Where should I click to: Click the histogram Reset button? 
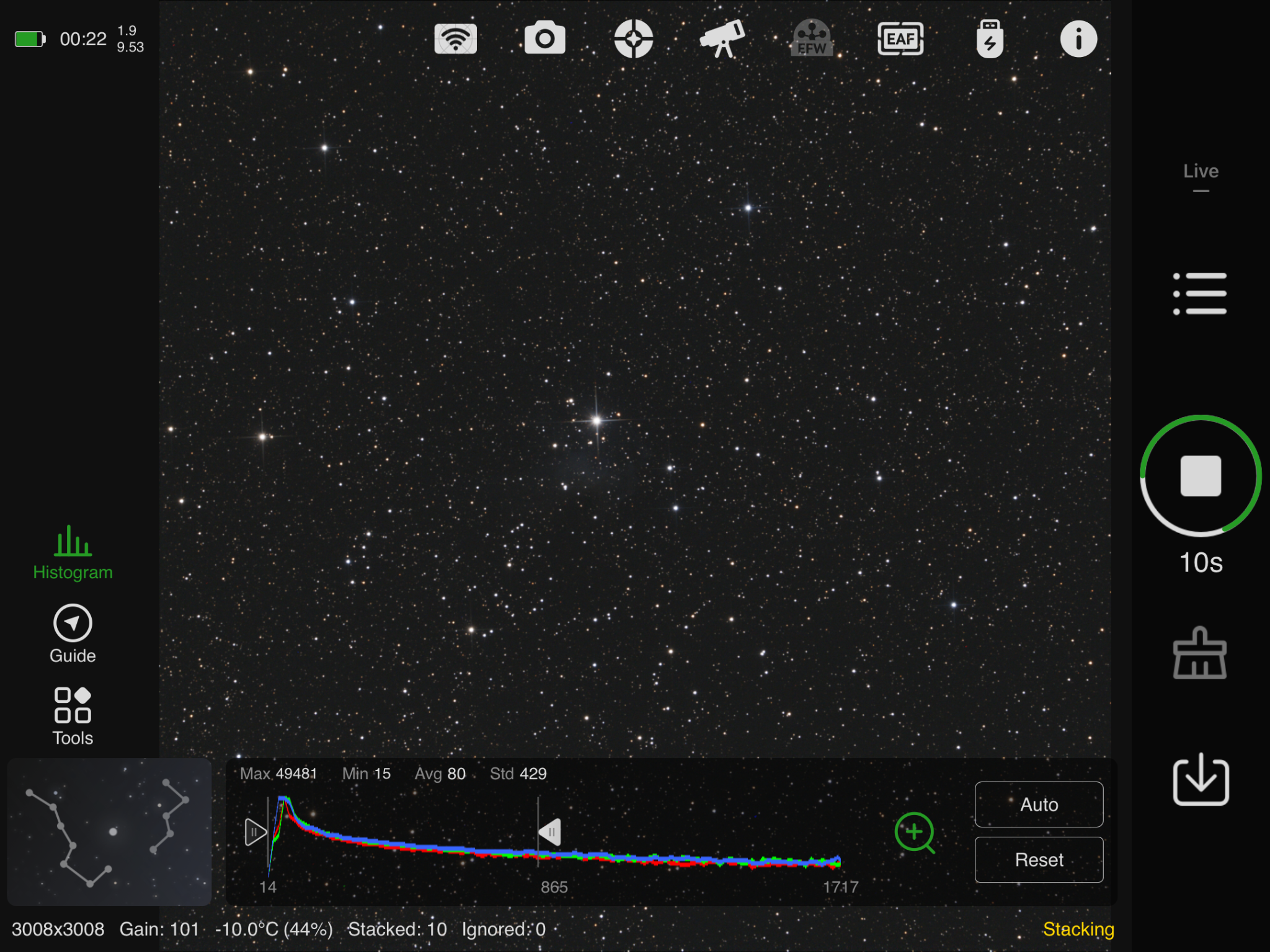1039,860
